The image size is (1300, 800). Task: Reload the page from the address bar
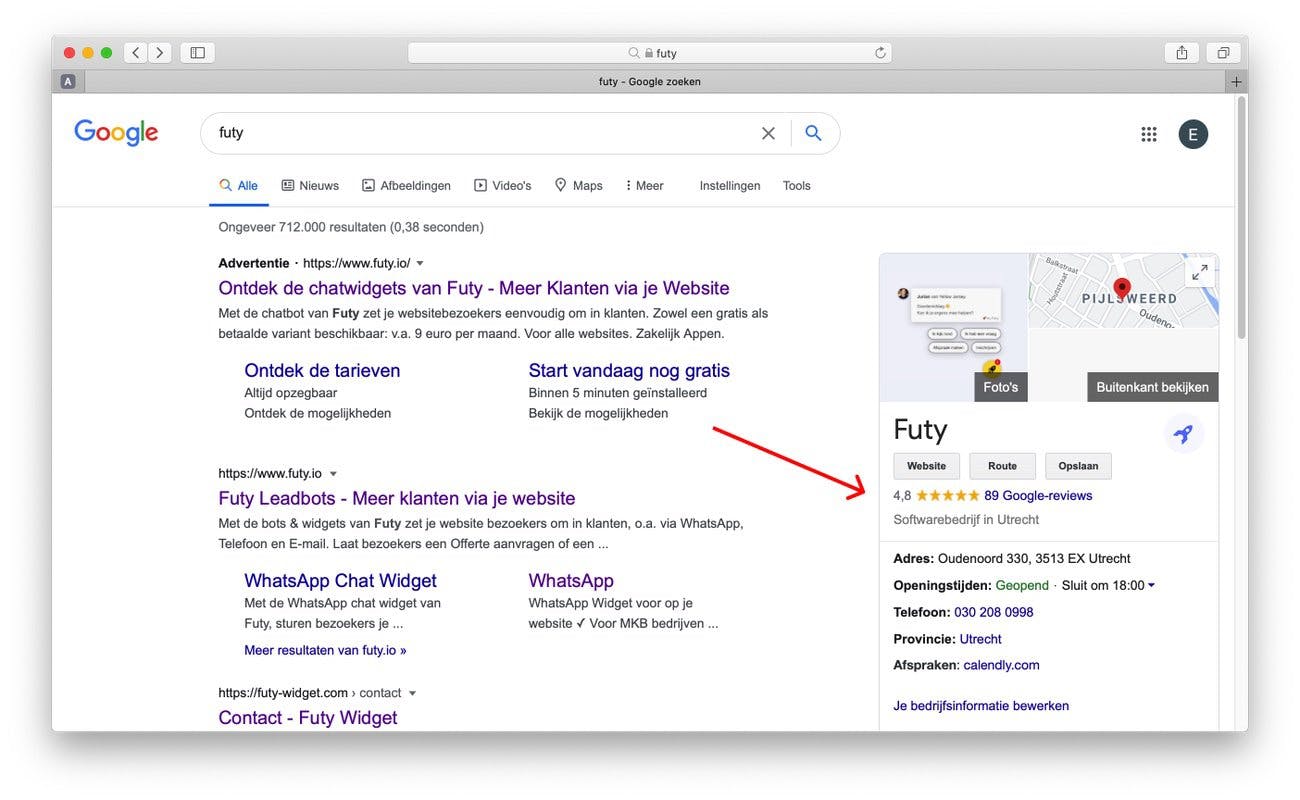(880, 53)
